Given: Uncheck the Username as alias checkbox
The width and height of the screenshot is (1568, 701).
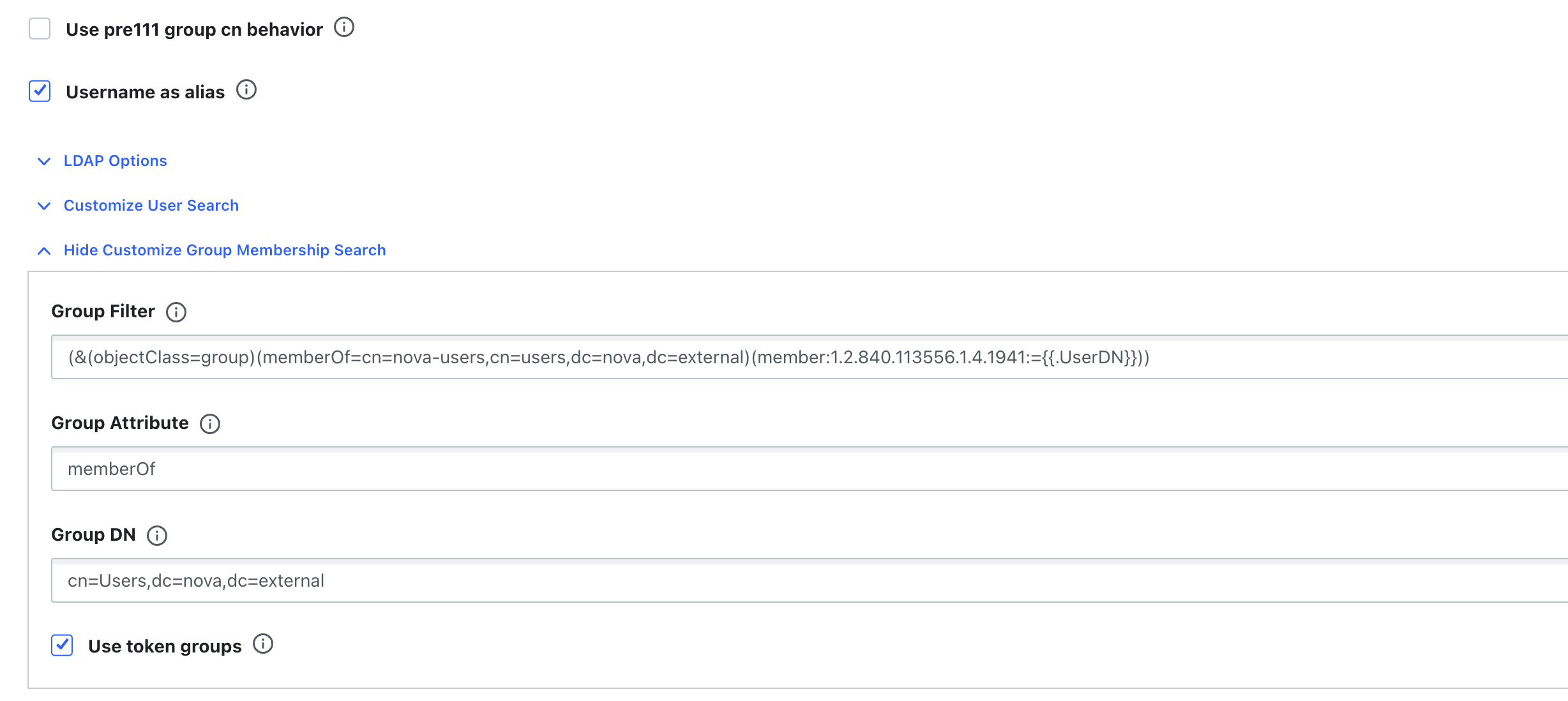Looking at the screenshot, I should (x=40, y=91).
